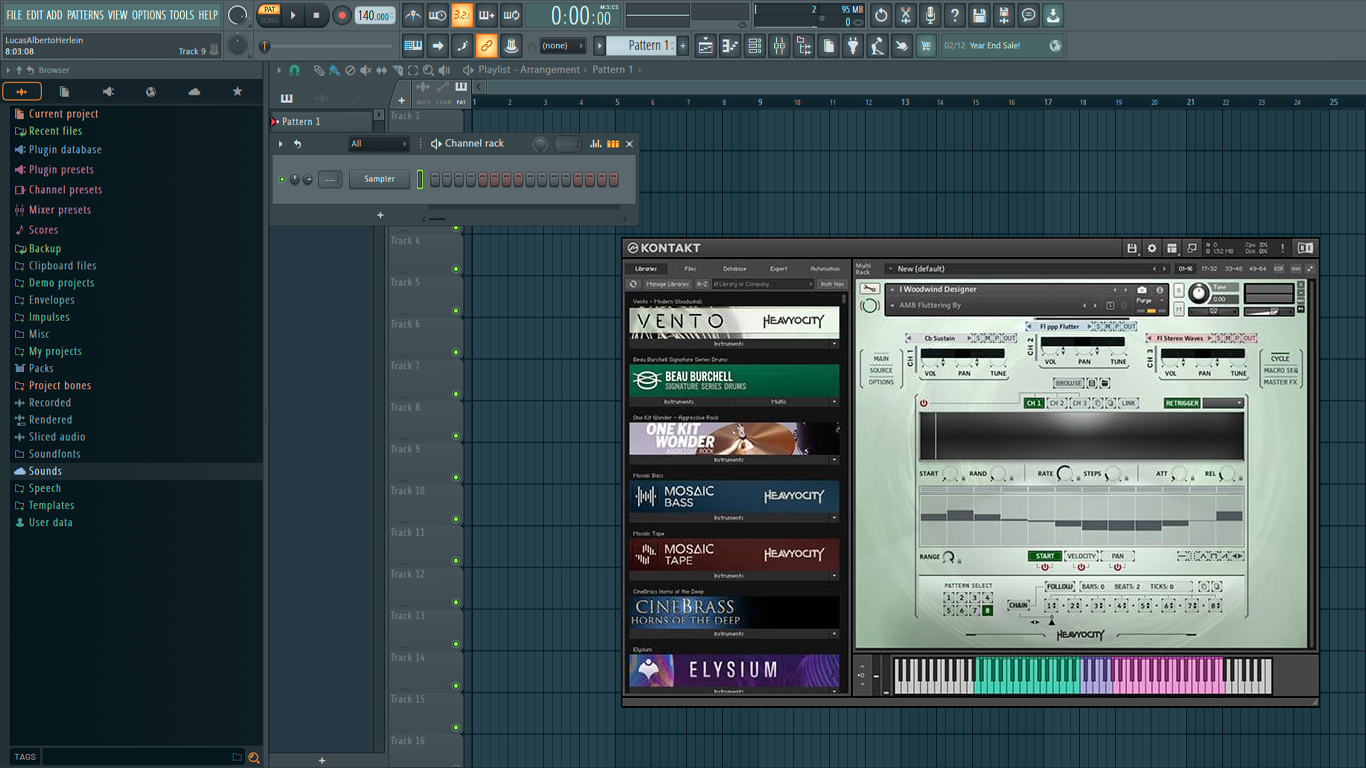Select the slip tool in the Playlist toolbar
Image resolution: width=1366 pixels, height=768 pixels.
coord(381,70)
